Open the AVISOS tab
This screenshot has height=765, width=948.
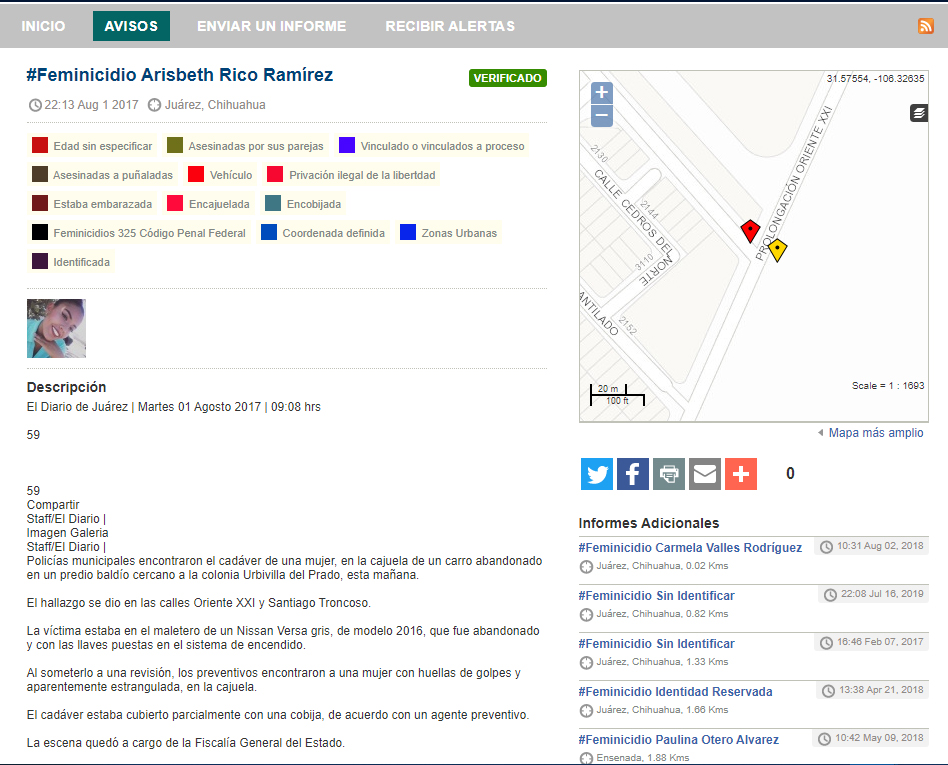coord(131,26)
